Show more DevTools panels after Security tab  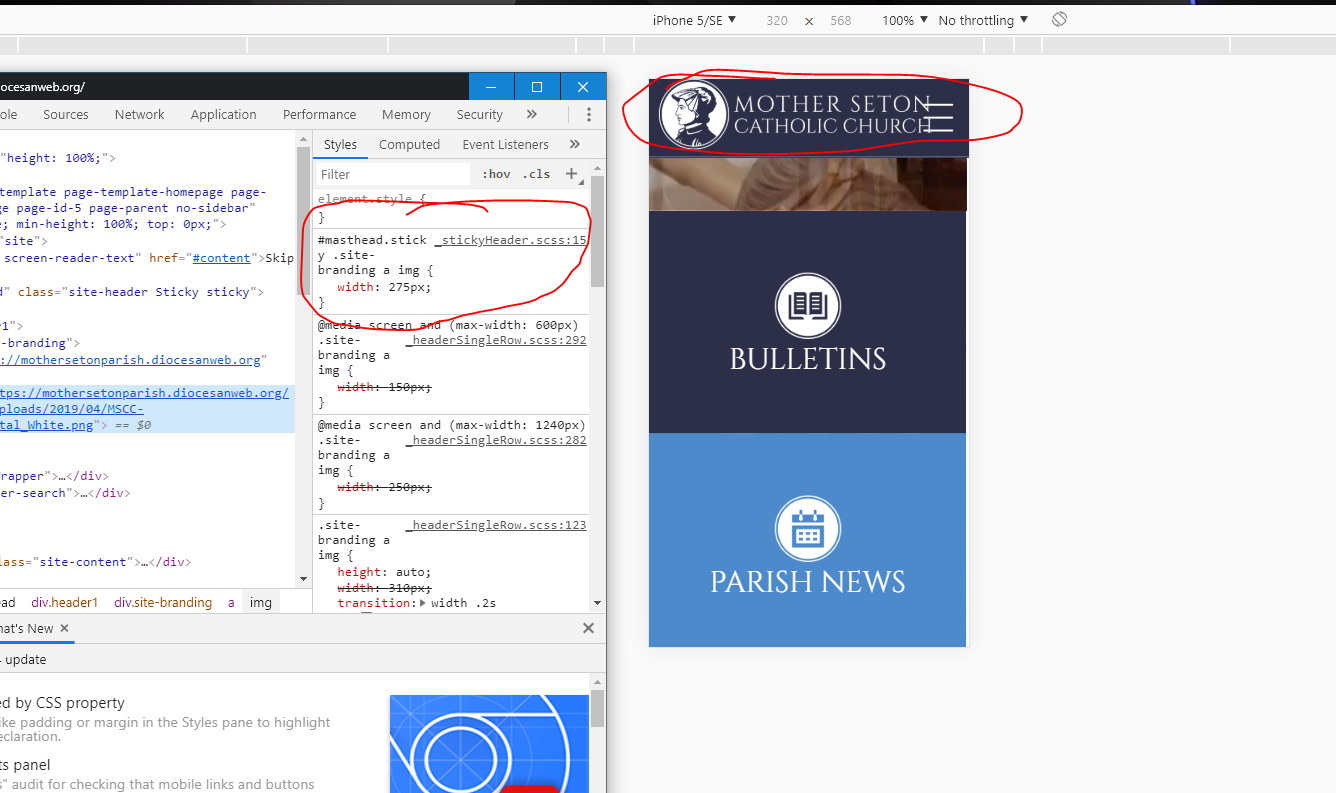click(532, 115)
